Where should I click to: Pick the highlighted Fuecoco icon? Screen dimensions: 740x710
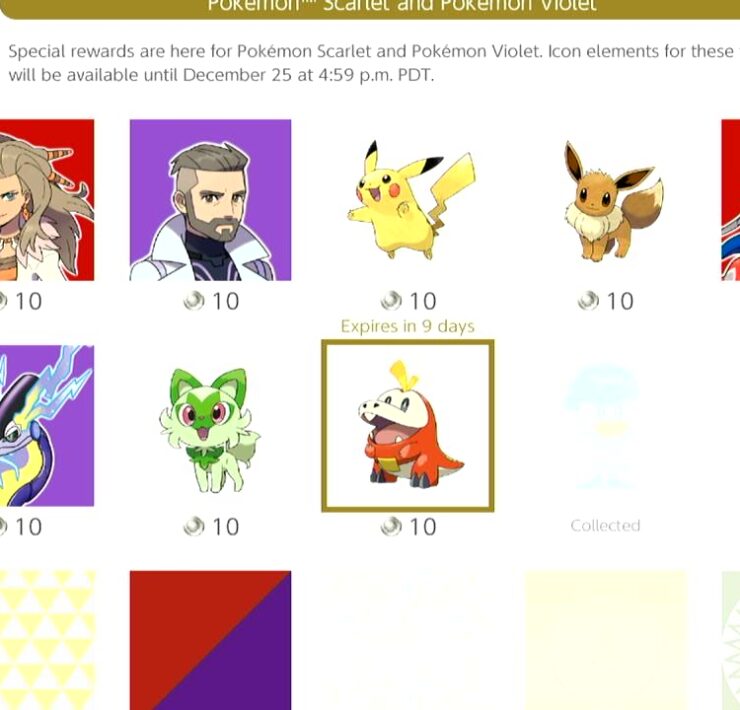(408, 426)
